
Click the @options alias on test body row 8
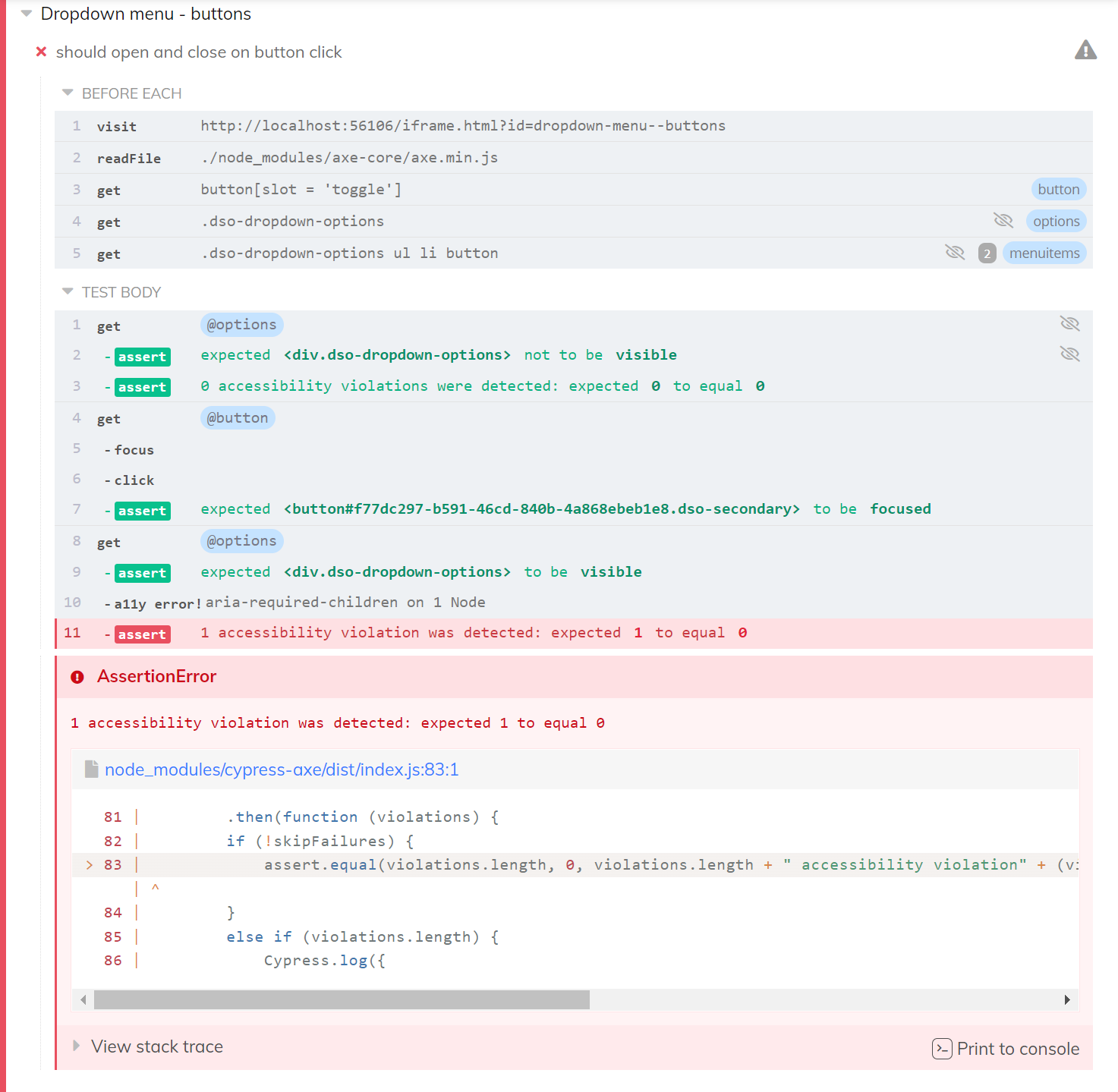pos(242,541)
